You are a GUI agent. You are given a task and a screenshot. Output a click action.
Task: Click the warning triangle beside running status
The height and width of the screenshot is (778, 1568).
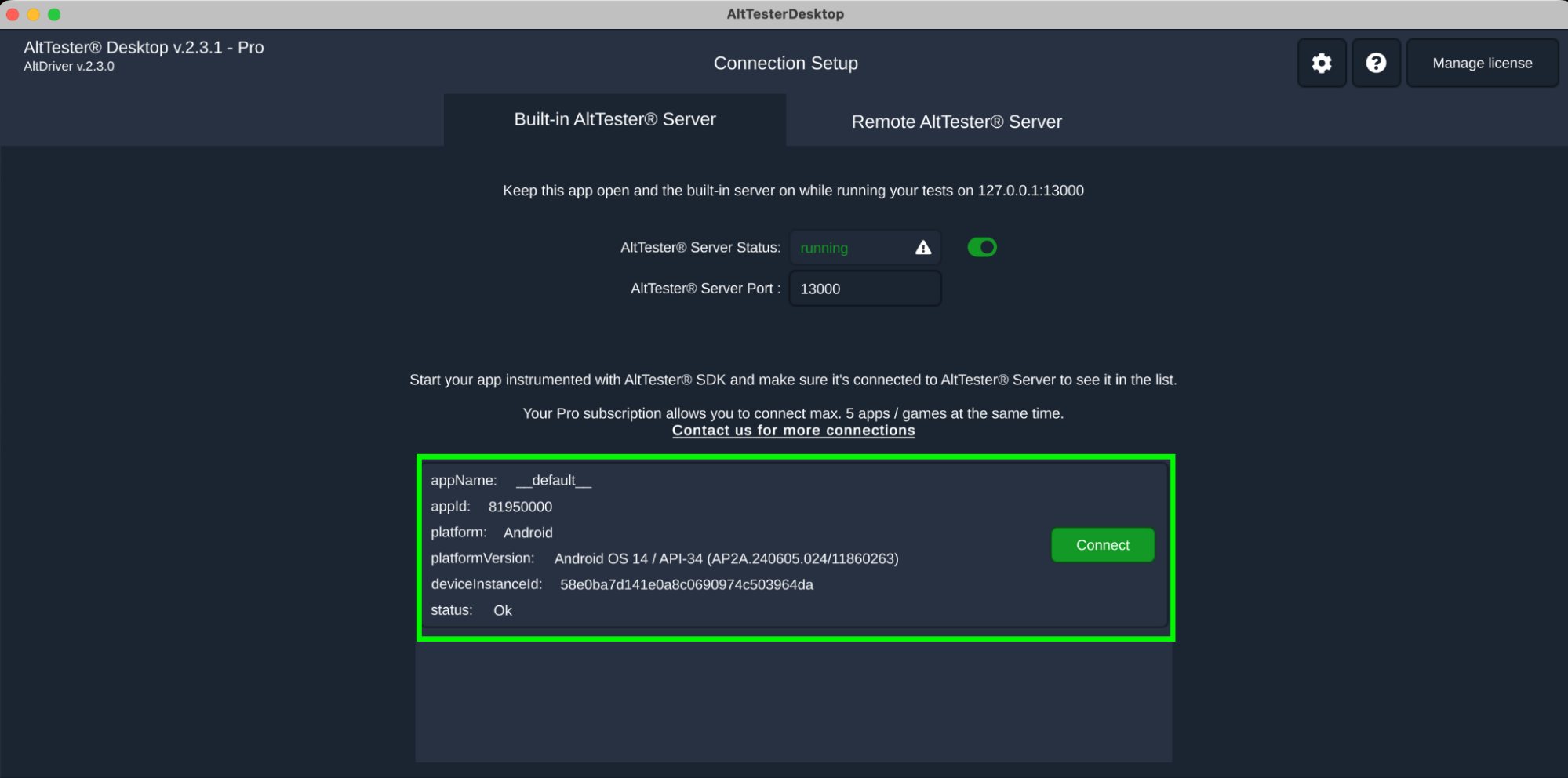coord(923,248)
